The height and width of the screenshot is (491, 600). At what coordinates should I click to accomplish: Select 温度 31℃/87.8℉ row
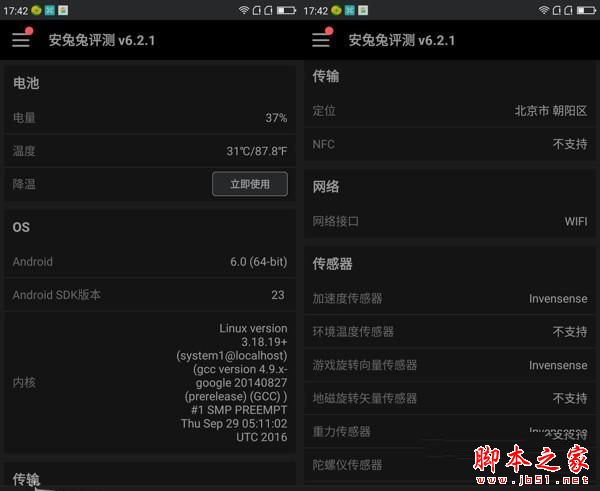coord(150,151)
